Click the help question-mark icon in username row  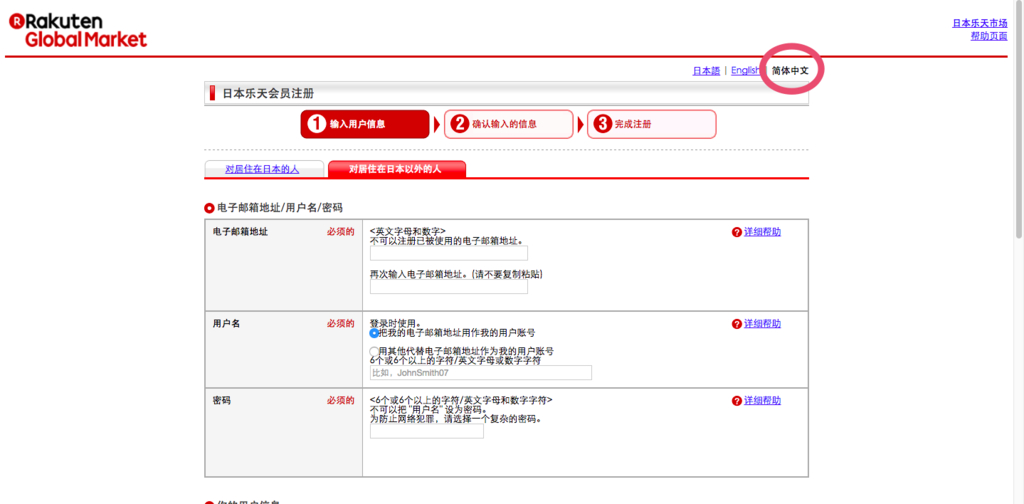click(x=737, y=324)
